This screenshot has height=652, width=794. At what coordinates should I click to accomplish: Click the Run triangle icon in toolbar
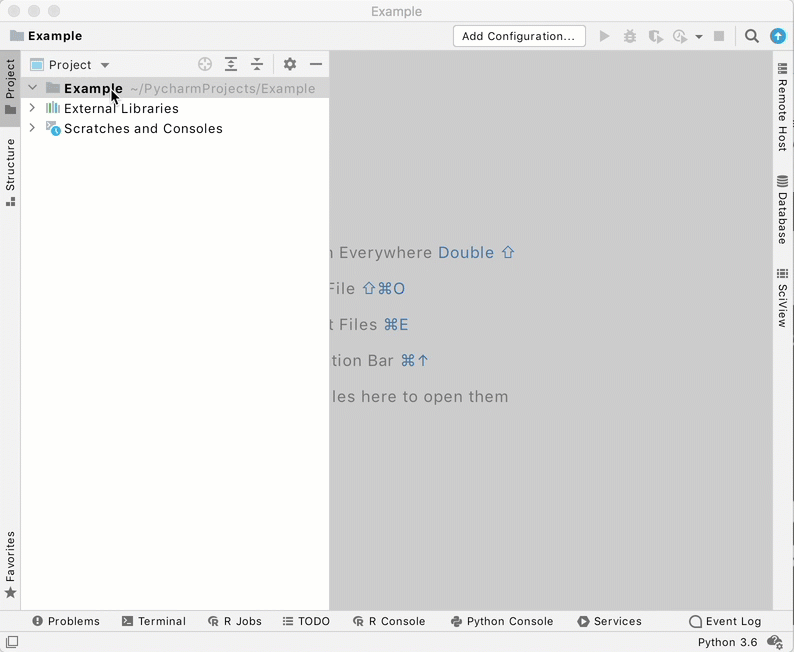click(x=604, y=36)
